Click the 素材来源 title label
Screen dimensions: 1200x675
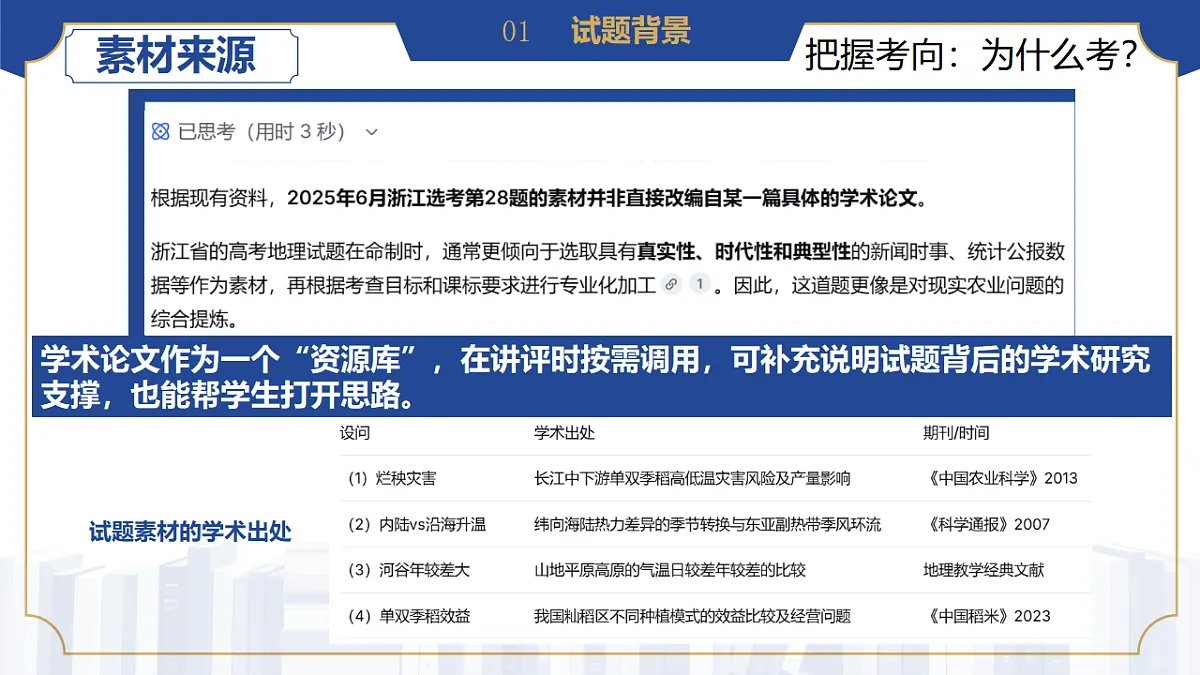177,55
